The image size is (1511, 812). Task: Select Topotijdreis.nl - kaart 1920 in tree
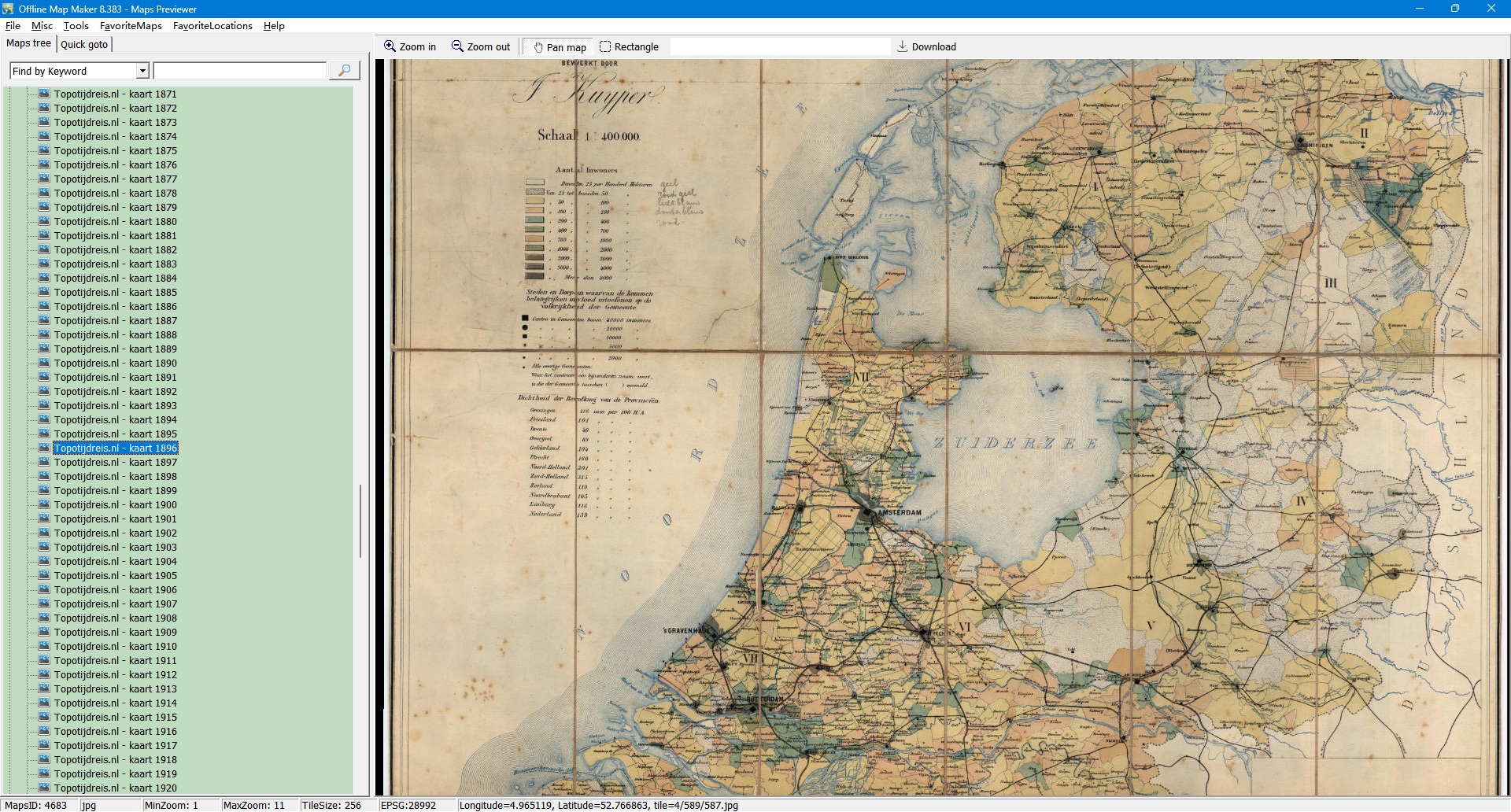pyautogui.click(x=115, y=788)
